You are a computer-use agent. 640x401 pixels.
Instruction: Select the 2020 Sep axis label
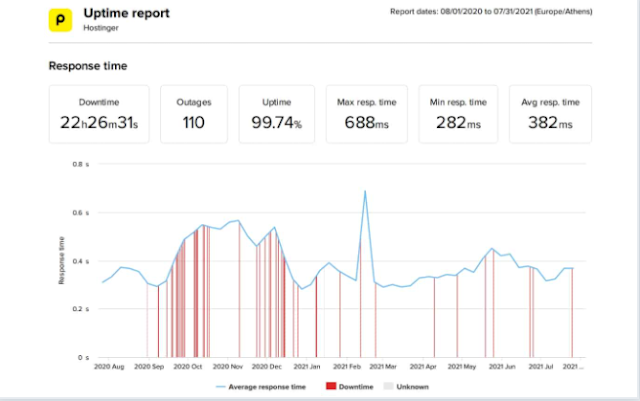coord(149,367)
